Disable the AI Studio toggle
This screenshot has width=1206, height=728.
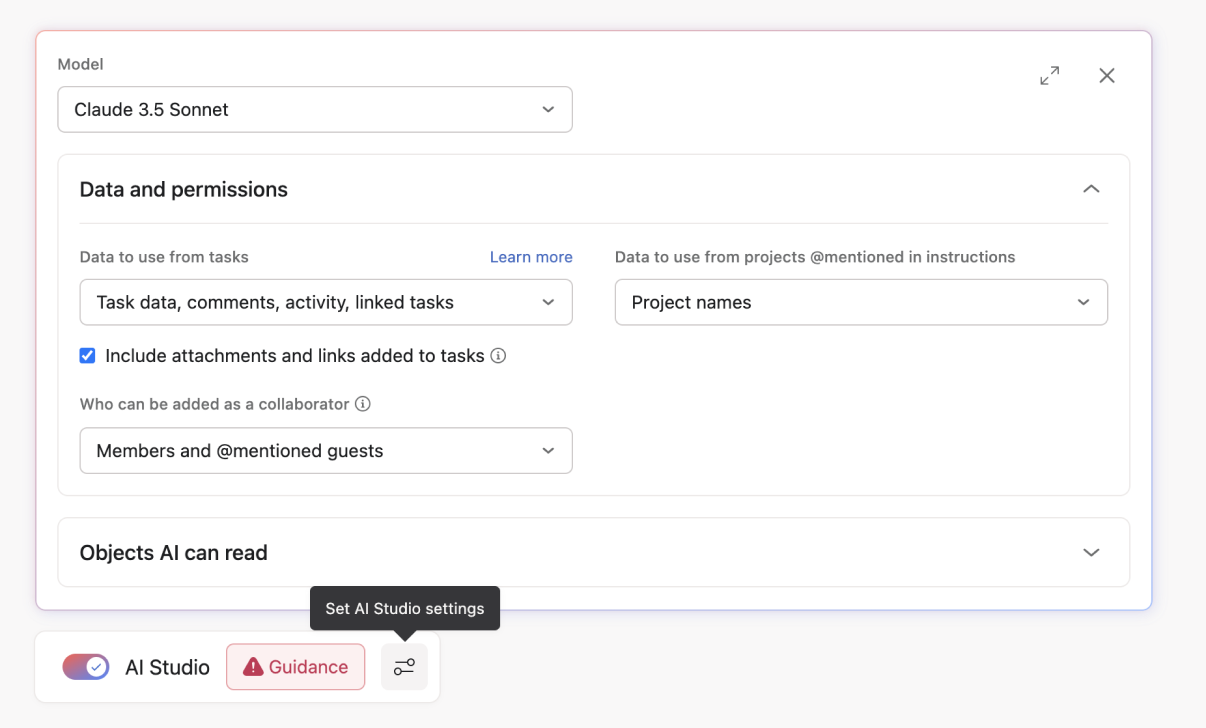click(x=85, y=666)
